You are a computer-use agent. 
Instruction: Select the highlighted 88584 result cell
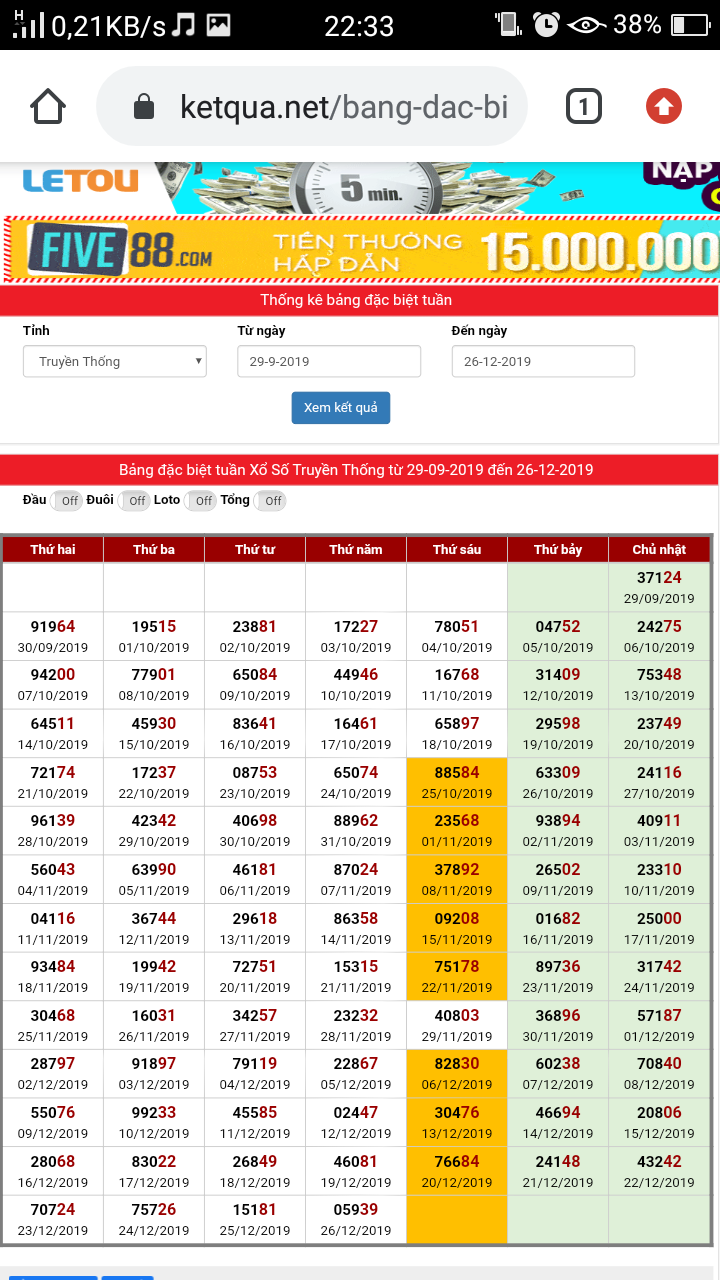click(x=457, y=782)
